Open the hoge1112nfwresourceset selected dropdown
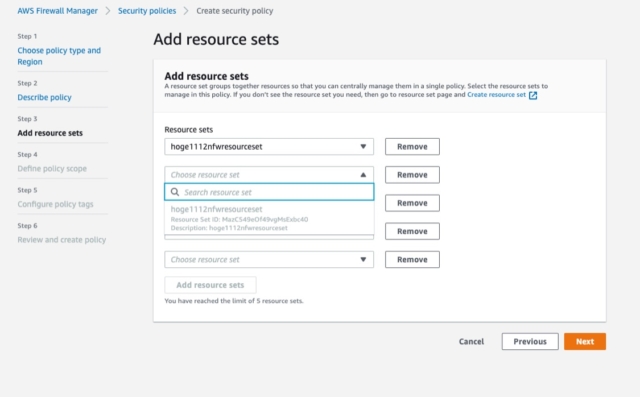Viewport: 640px width, 397px height. tap(269, 146)
